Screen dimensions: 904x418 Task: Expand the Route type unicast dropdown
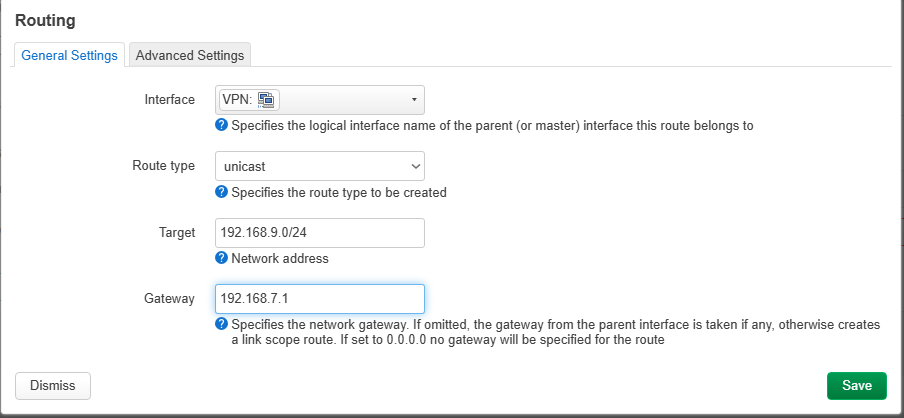click(x=310, y=166)
